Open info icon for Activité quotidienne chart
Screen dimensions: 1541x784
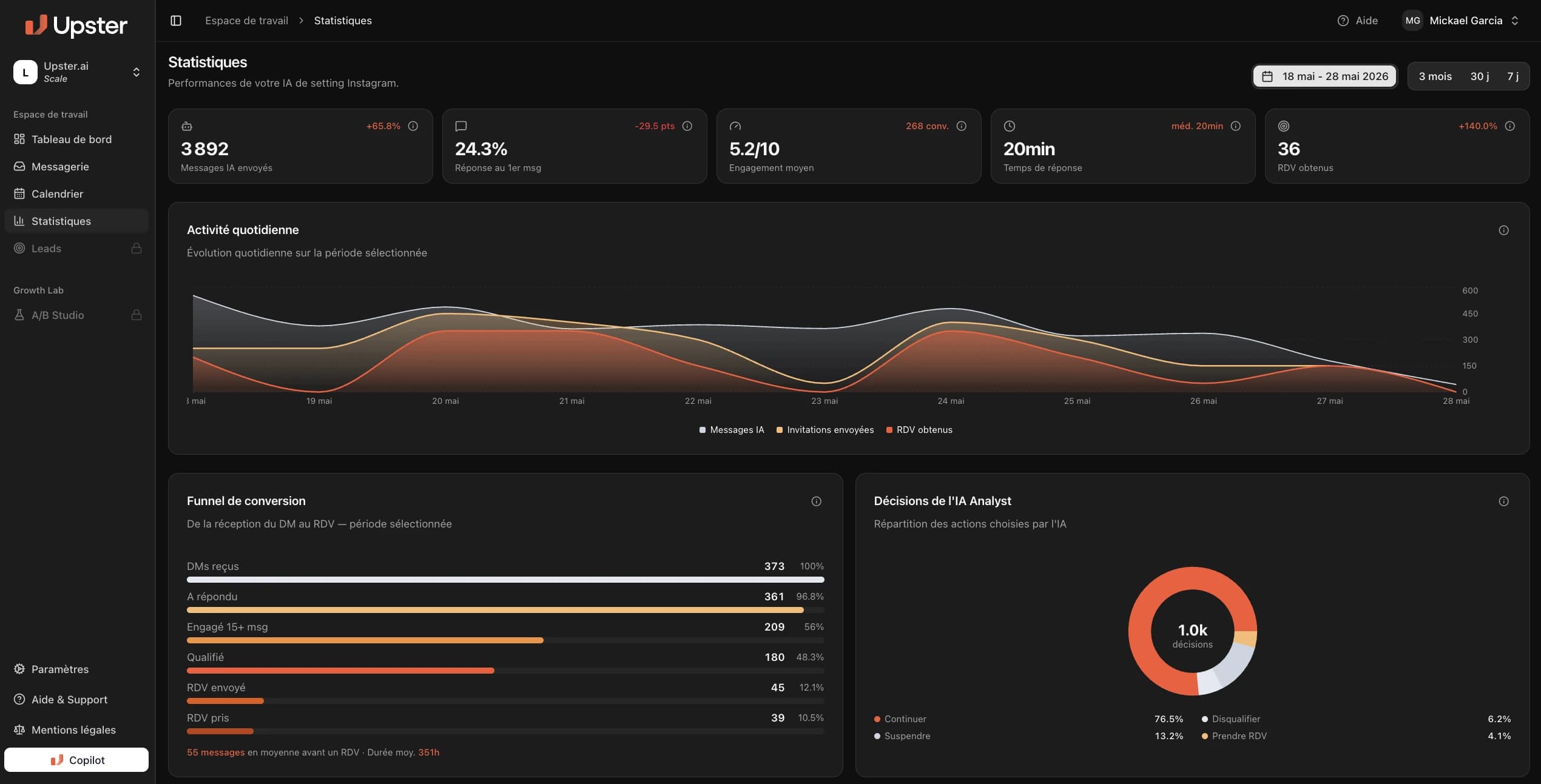click(1504, 230)
